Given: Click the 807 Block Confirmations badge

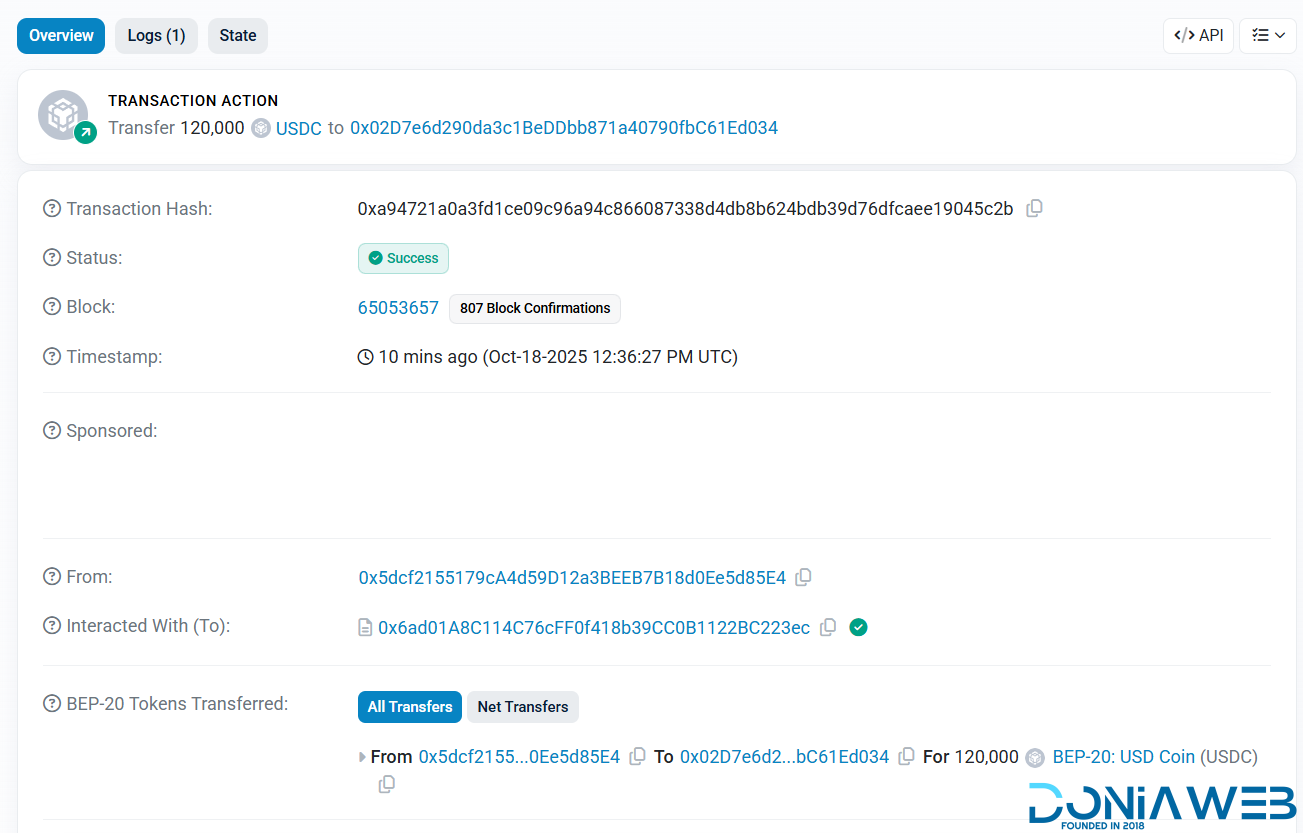Looking at the screenshot, I should point(535,308).
